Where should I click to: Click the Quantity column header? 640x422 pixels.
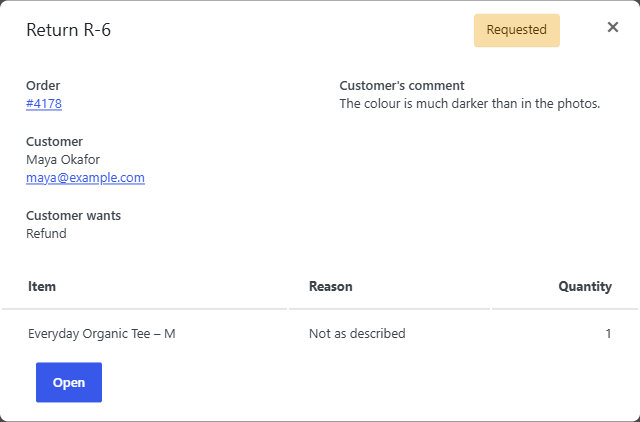pyautogui.click(x=585, y=287)
